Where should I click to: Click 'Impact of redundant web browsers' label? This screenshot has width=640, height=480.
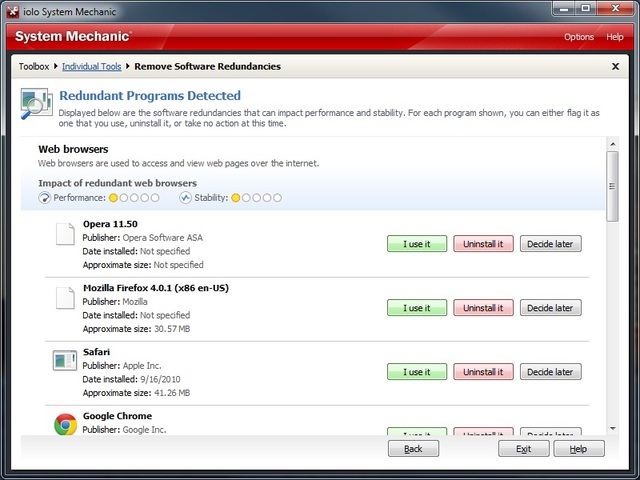coord(118,183)
